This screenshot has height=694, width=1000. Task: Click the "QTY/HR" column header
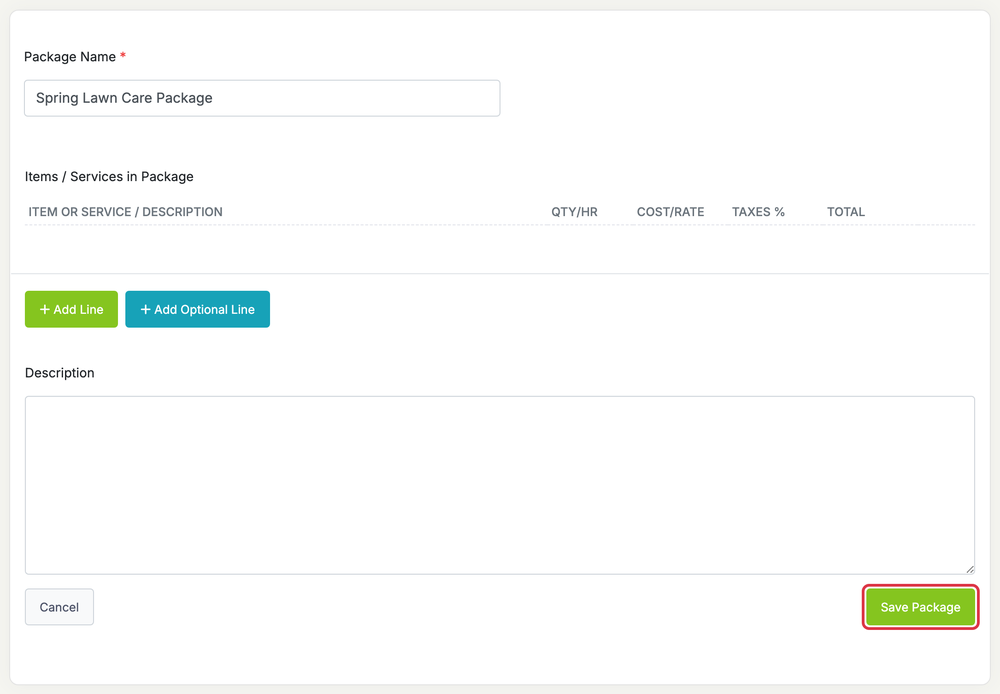click(x=575, y=212)
